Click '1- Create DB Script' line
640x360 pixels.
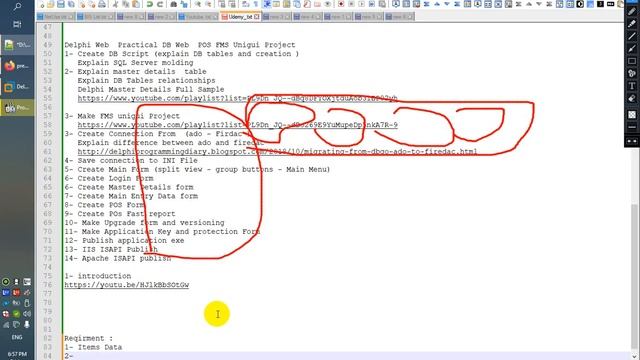click(181, 54)
